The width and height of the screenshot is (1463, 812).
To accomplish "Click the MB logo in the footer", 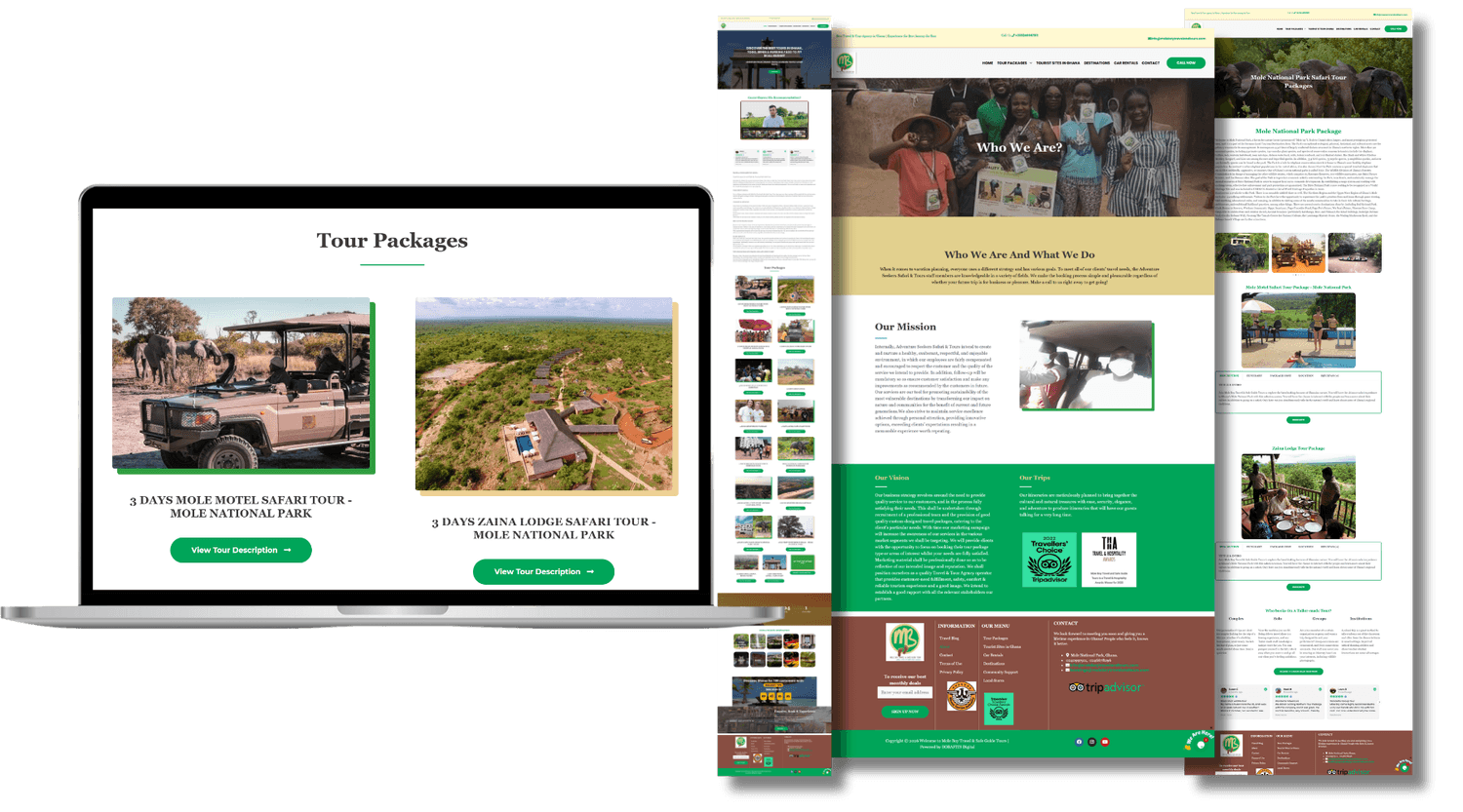I will [x=904, y=642].
